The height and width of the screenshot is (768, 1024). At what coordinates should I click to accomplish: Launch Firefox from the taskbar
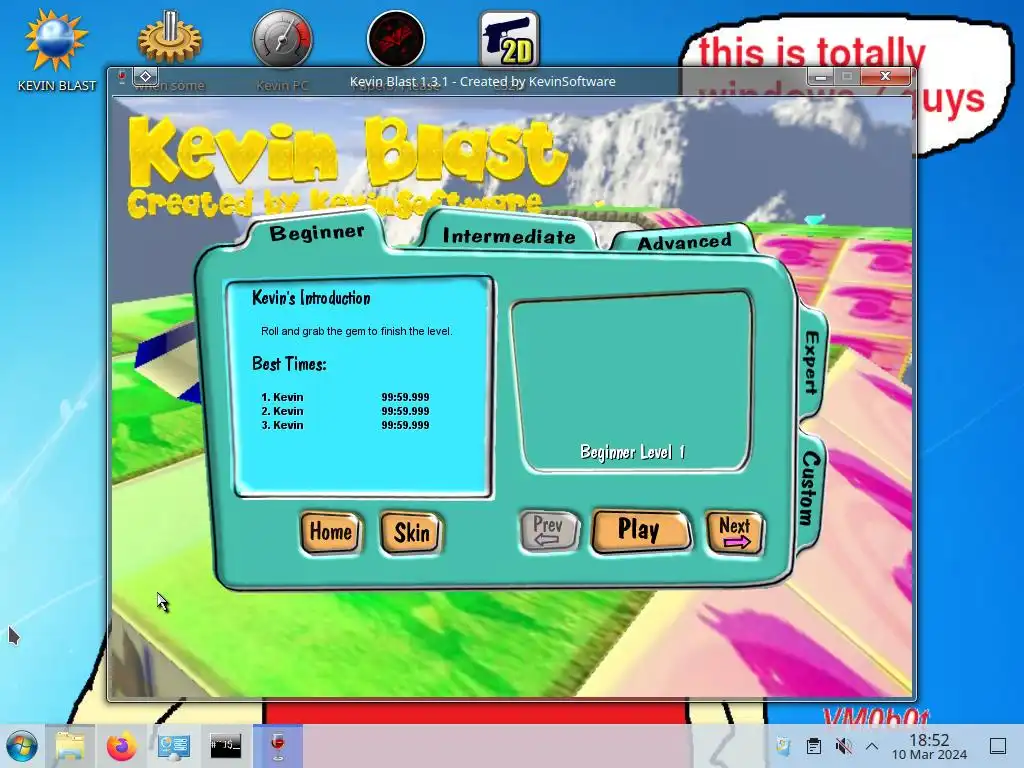pyautogui.click(x=121, y=746)
